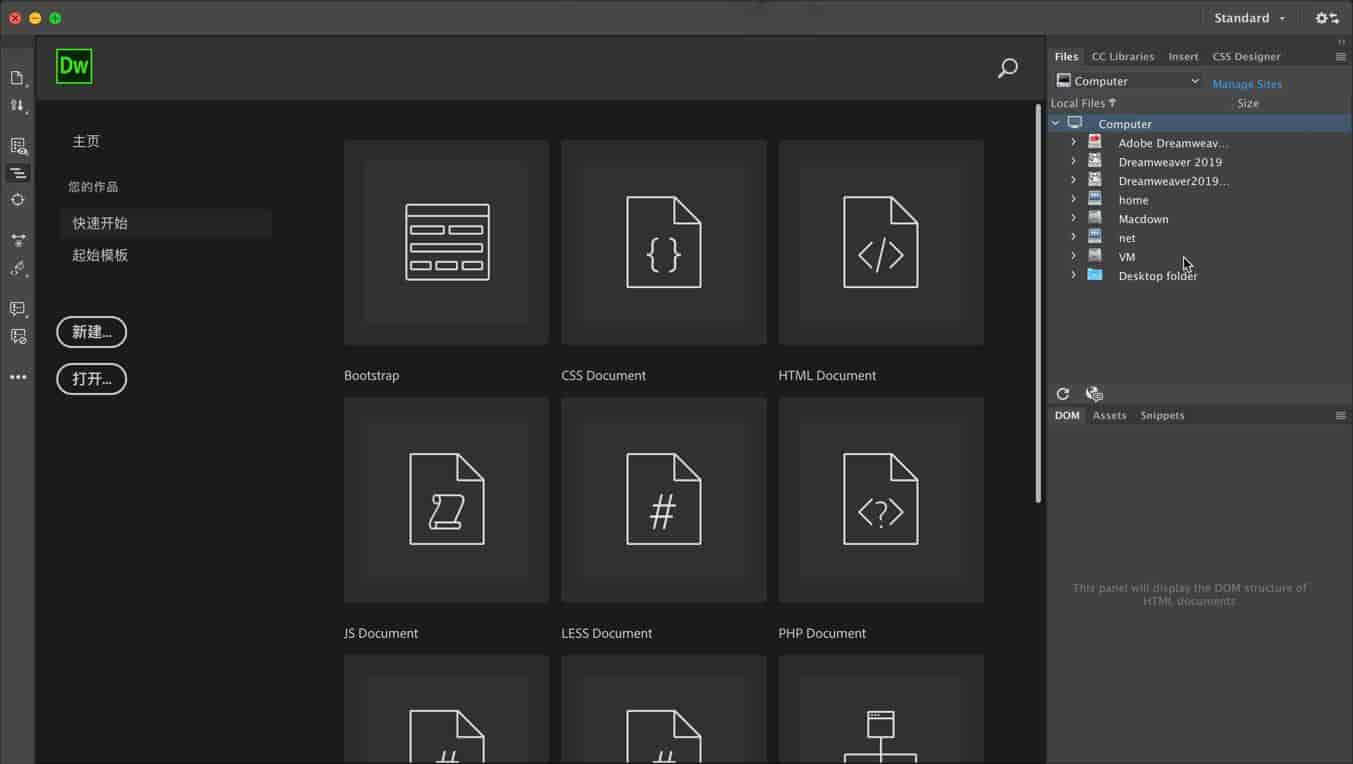Switch to the CSS Designer tab

(1246, 57)
